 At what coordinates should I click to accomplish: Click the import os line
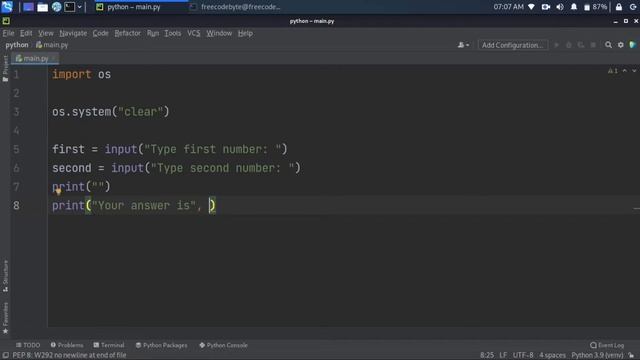81,74
